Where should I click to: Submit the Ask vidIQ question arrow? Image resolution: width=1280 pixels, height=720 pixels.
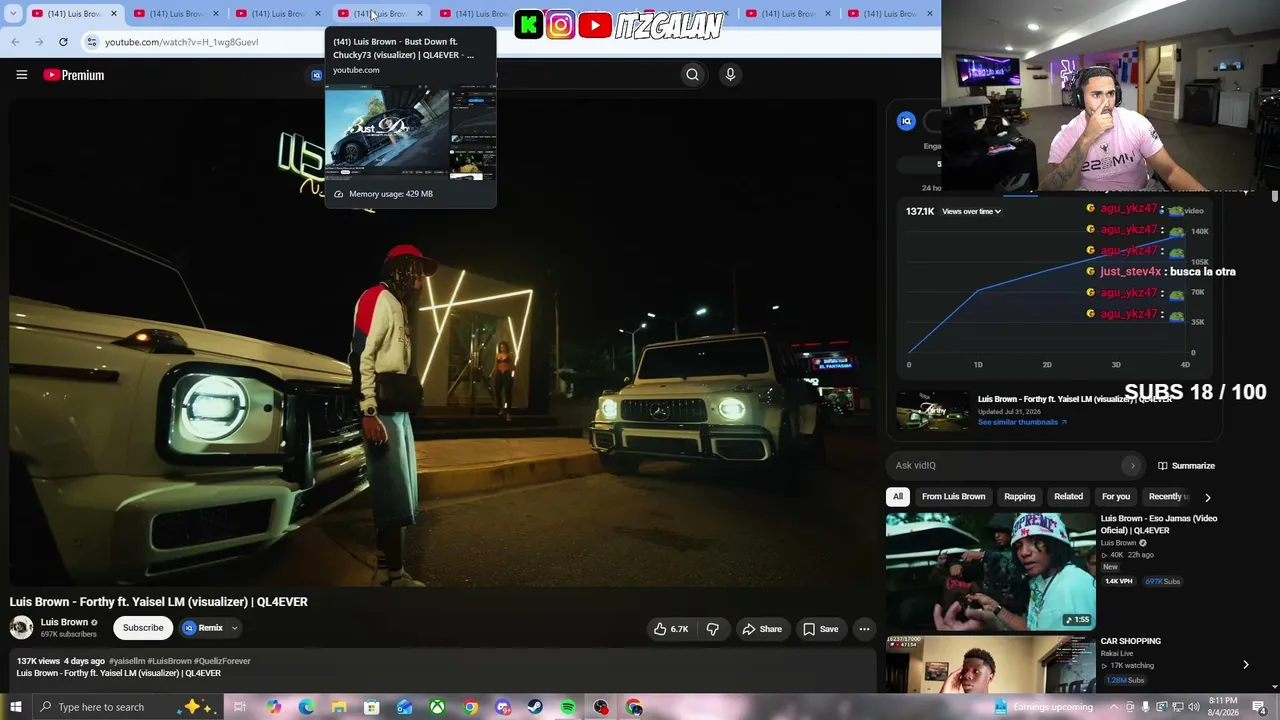pyautogui.click(x=1132, y=465)
